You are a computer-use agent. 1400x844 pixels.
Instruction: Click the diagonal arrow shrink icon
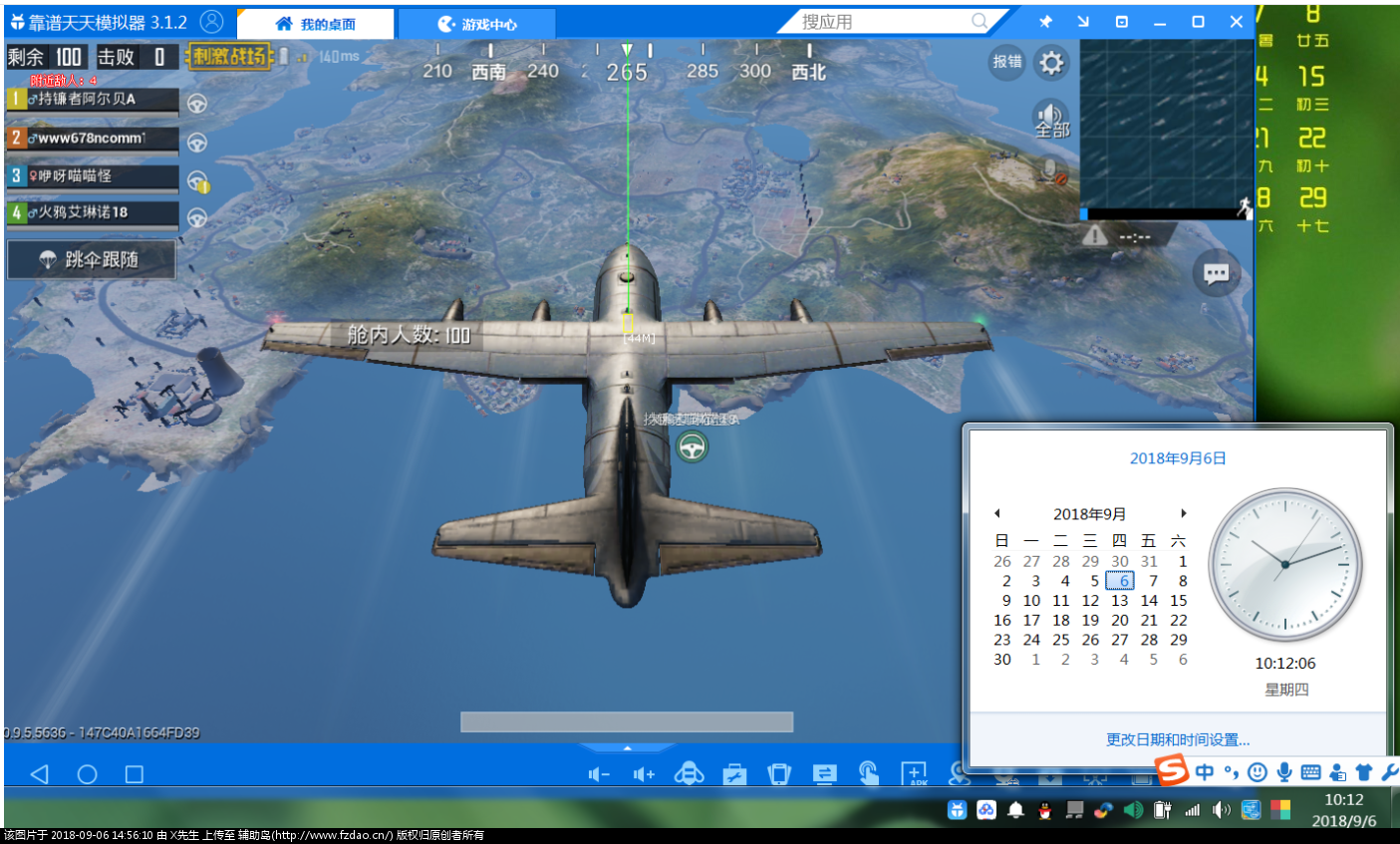pyautogui.click(x=1083, y=22)
